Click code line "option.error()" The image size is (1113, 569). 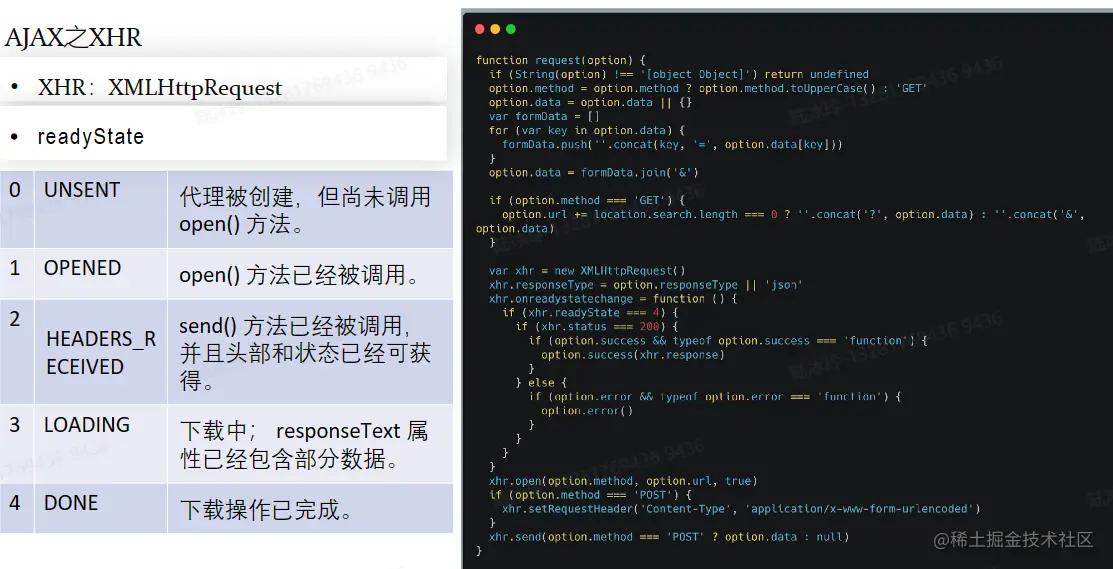[586, 411]
